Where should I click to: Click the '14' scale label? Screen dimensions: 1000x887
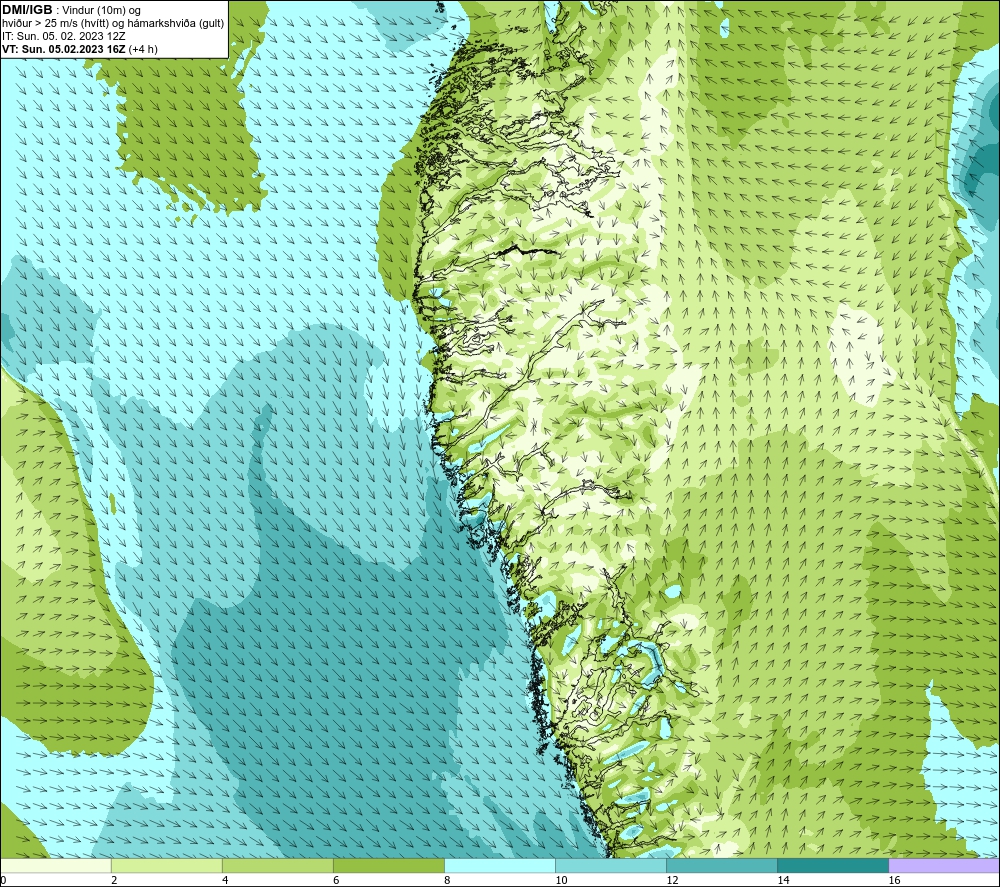783,881
